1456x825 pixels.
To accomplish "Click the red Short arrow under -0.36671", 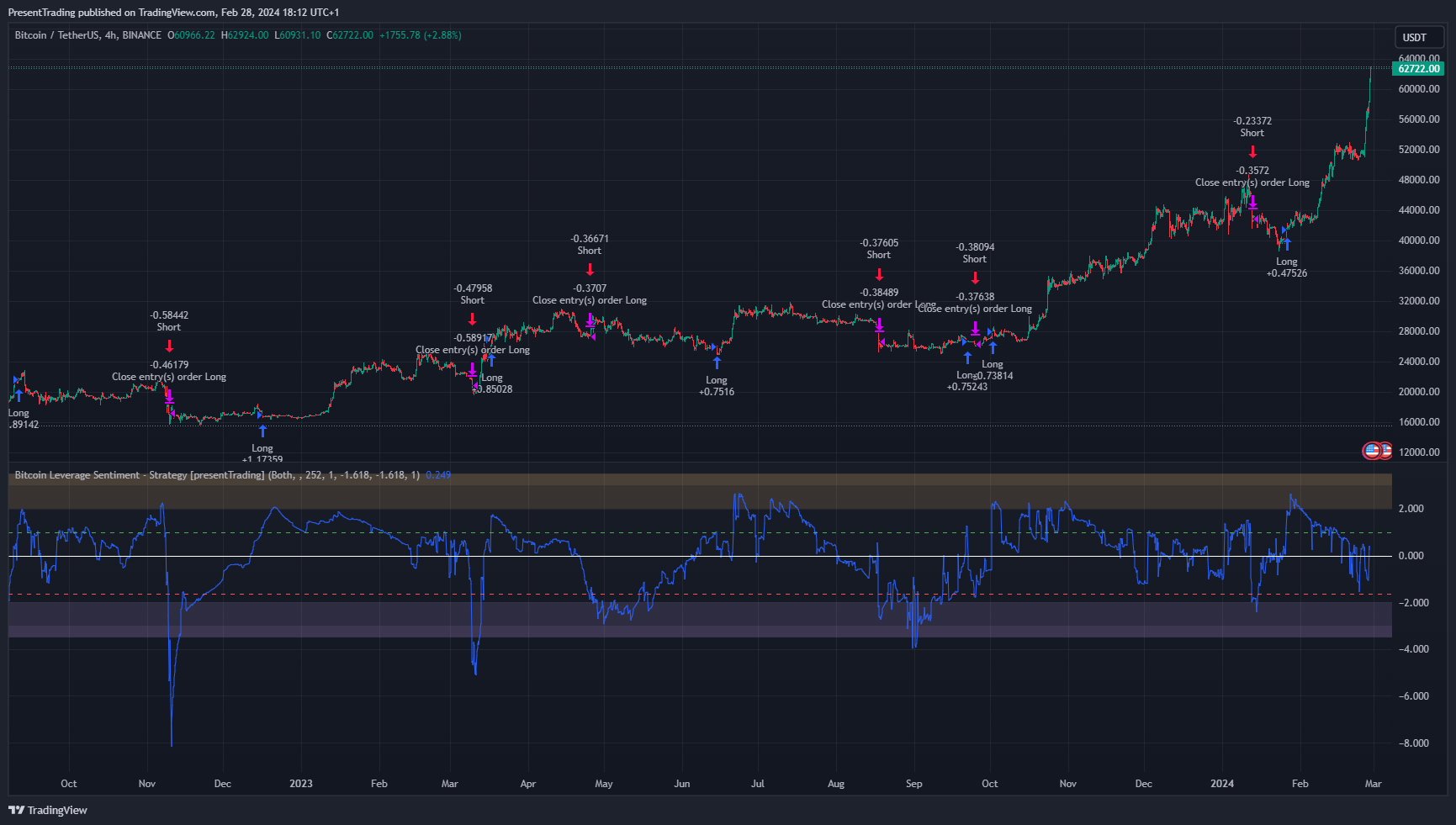I will click(x=590, y=269).
